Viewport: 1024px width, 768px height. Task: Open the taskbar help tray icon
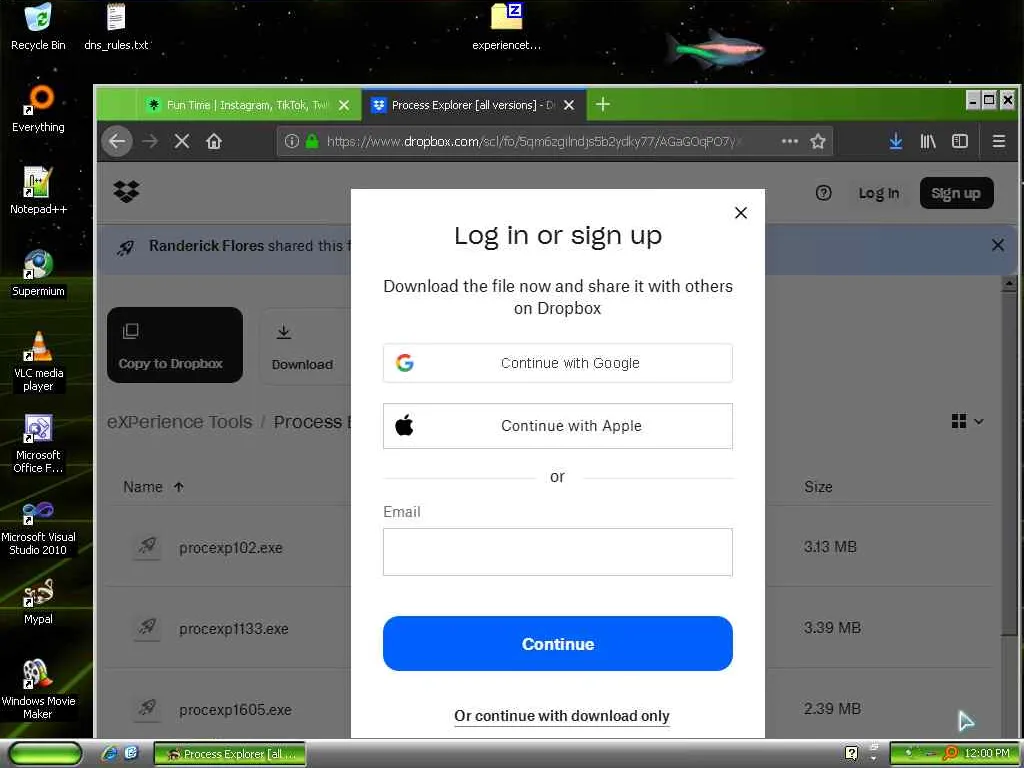[852, 753]
